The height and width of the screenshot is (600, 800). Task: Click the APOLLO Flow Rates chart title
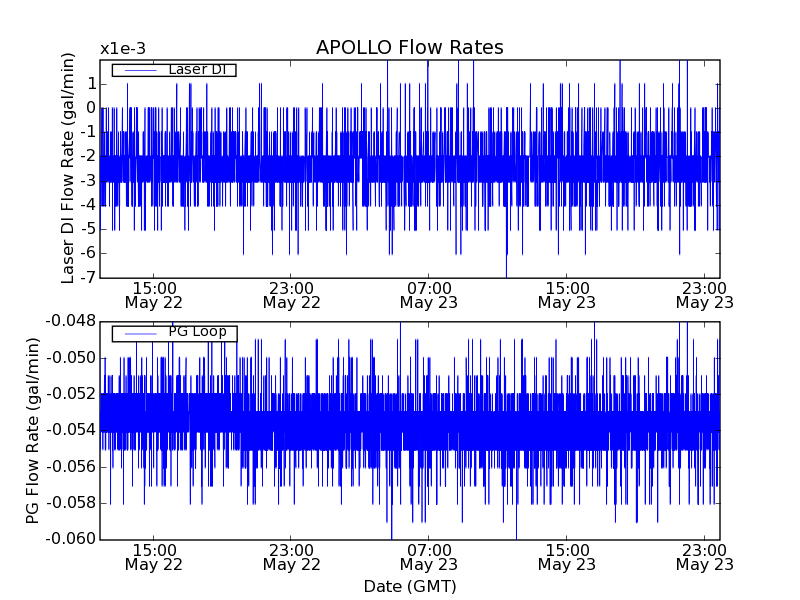[409, 48]
